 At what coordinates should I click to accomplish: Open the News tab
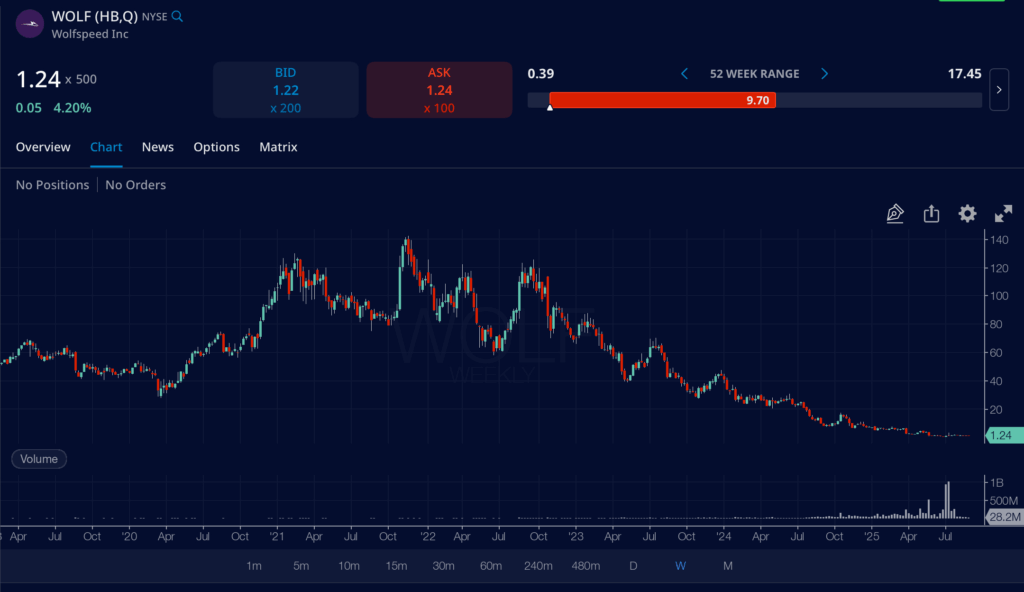(157, 147)
